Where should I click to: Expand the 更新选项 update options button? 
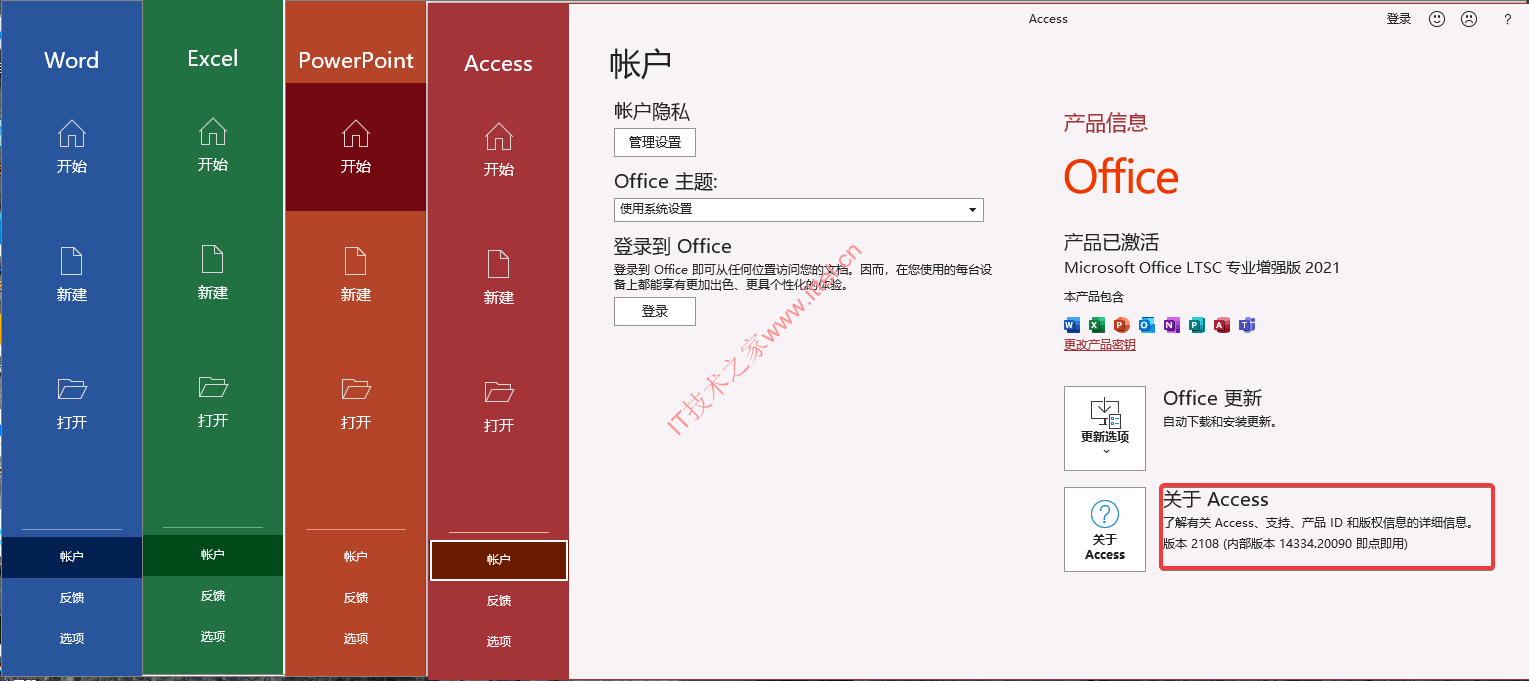click(1105, 428)
